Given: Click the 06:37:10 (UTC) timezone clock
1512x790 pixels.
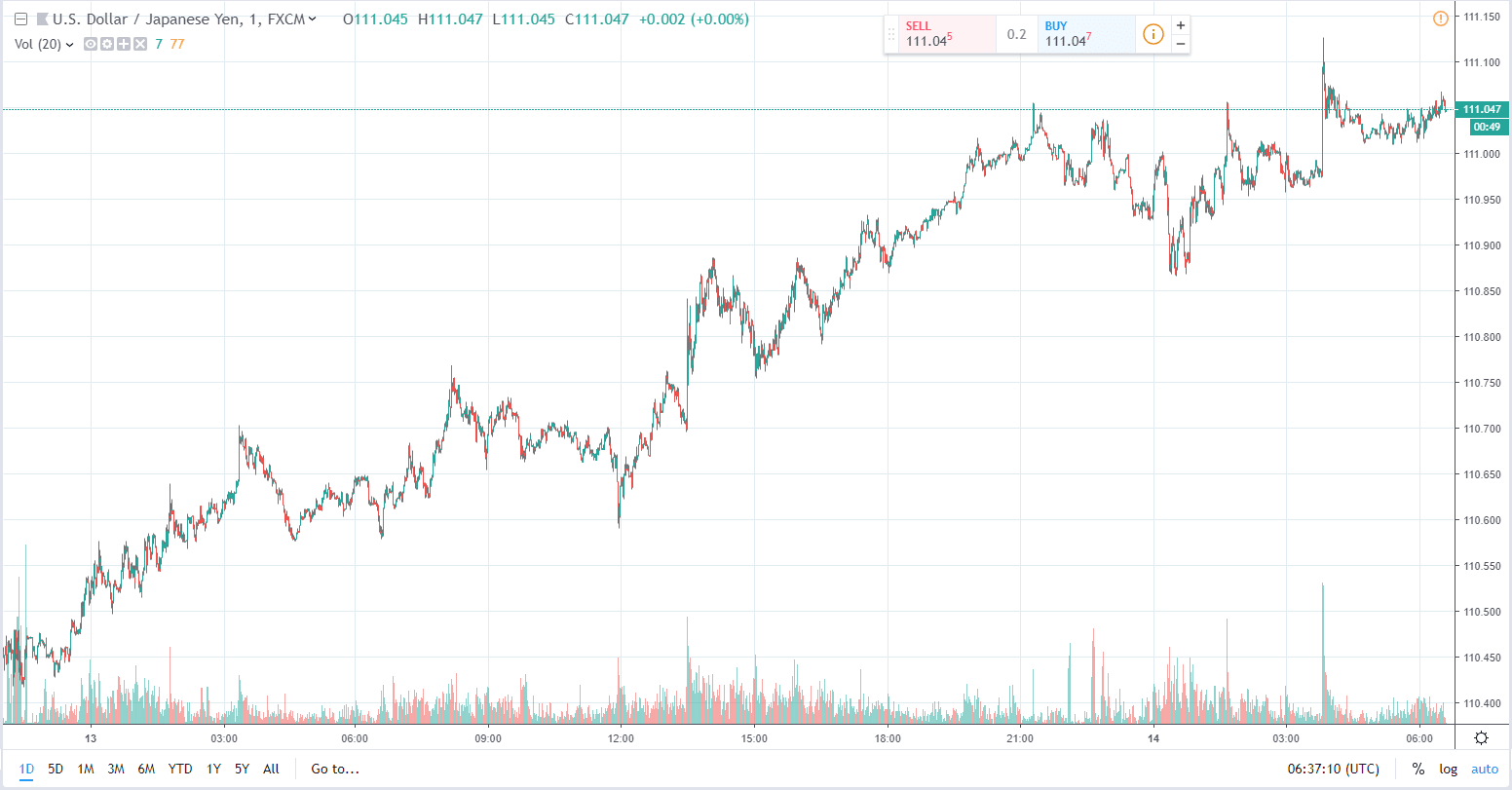Looking at the screenshot, I should (x=1333, y=769).
